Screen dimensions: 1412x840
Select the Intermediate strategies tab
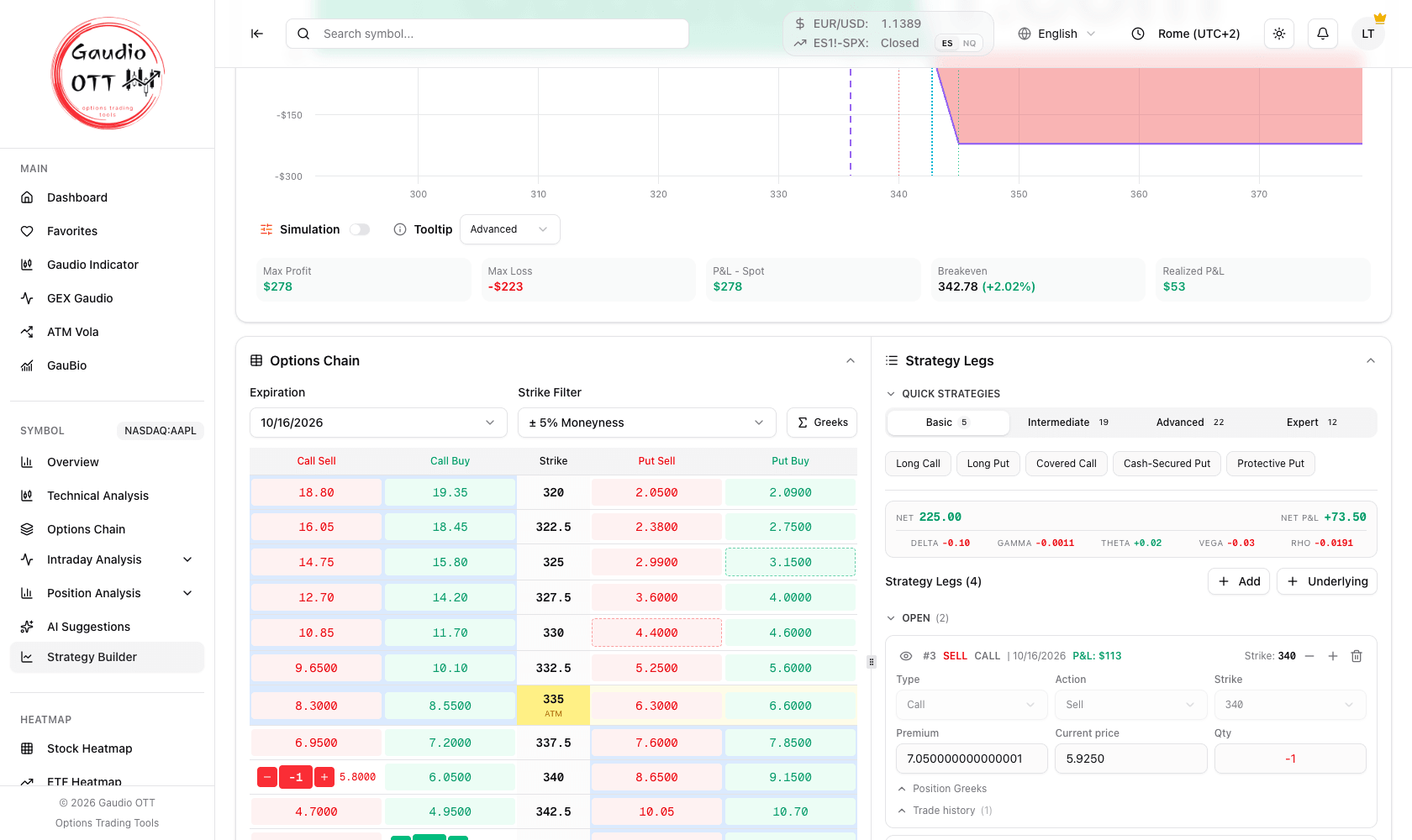click(1068, 423)
